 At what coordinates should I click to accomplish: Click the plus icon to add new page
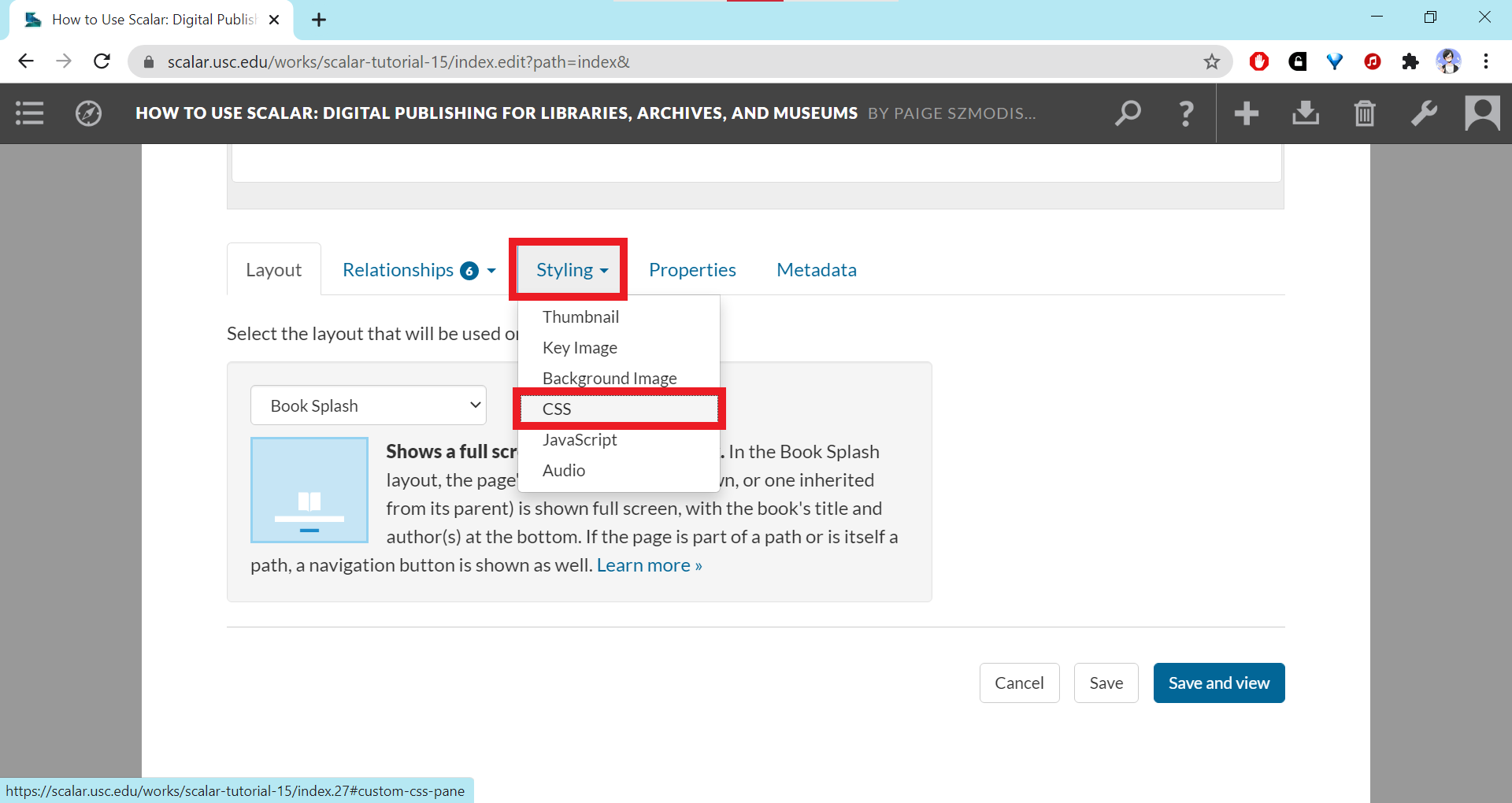pyautogui.click(x=1246, y=113)
